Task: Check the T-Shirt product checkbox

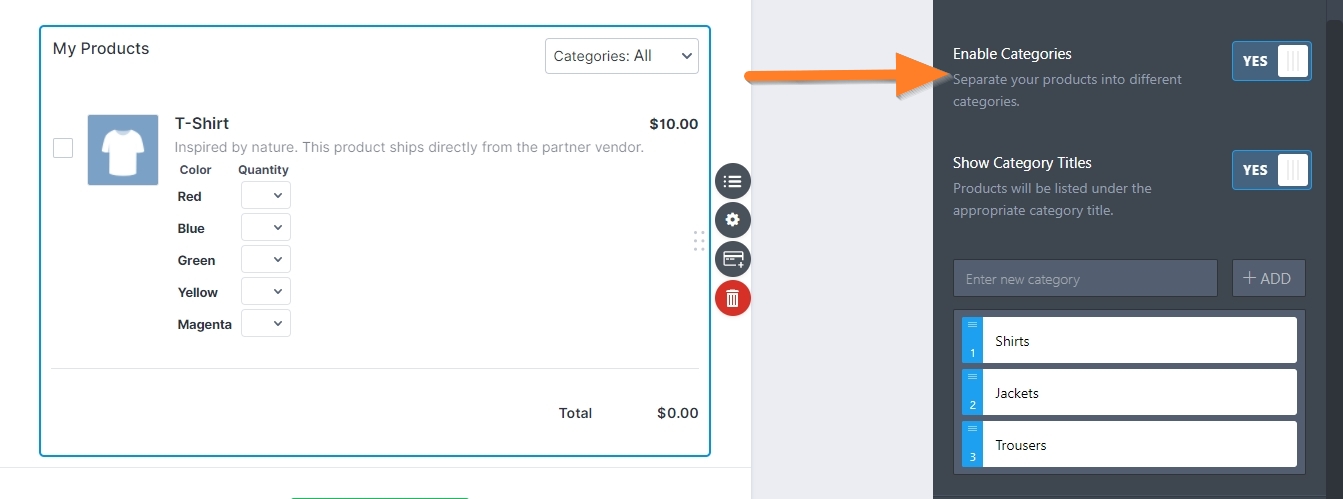Action: point(63,148)
